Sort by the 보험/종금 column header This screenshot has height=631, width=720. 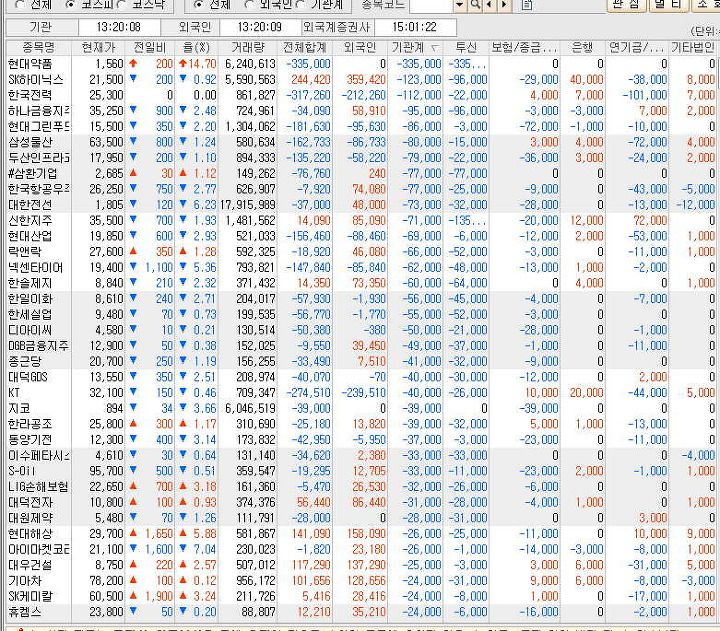point(525,47)
